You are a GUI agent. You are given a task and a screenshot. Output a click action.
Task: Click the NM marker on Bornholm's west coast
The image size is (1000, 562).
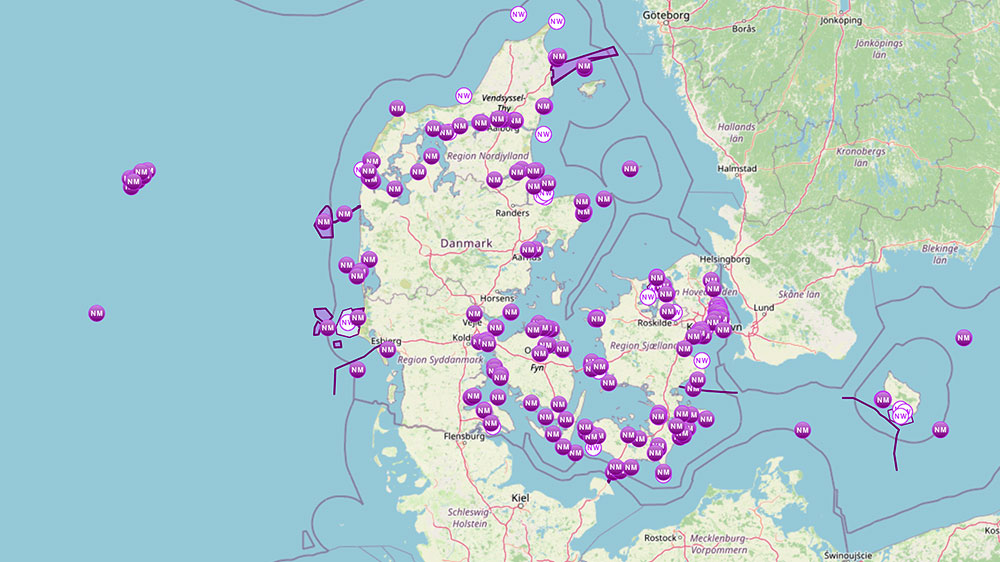pos(883,400)
